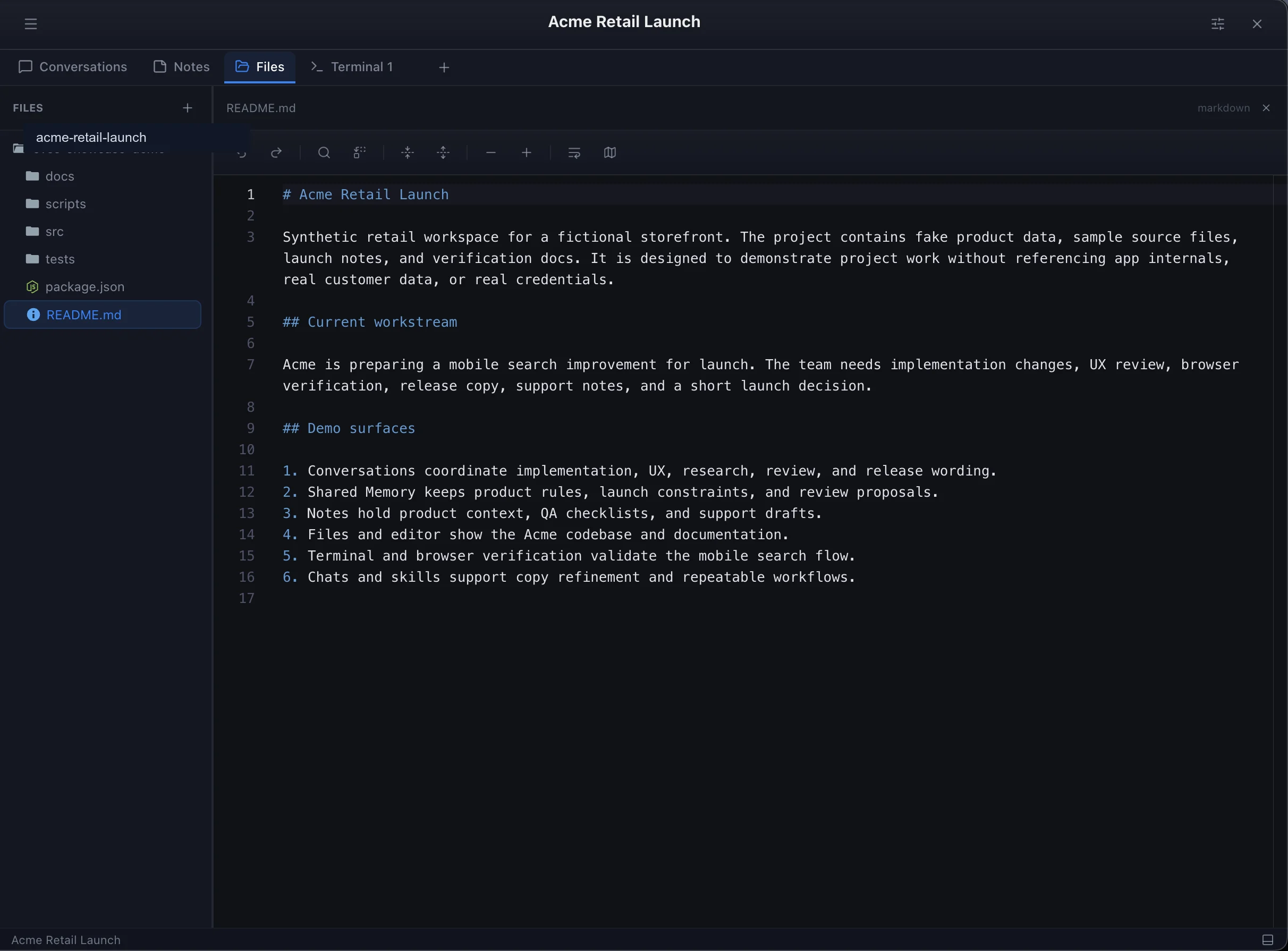The height and width of the screenshot is (951, 1288).
Task: Click line number 17 in the gutter
Action: click(x=247, y=599)
